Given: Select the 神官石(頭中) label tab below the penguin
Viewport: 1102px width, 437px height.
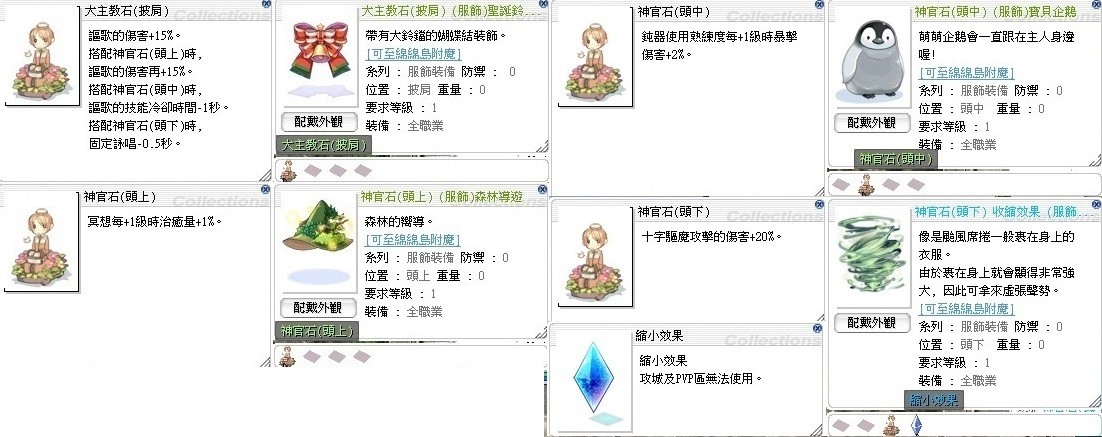Looking at the screenshot, I should pos(895,159).
